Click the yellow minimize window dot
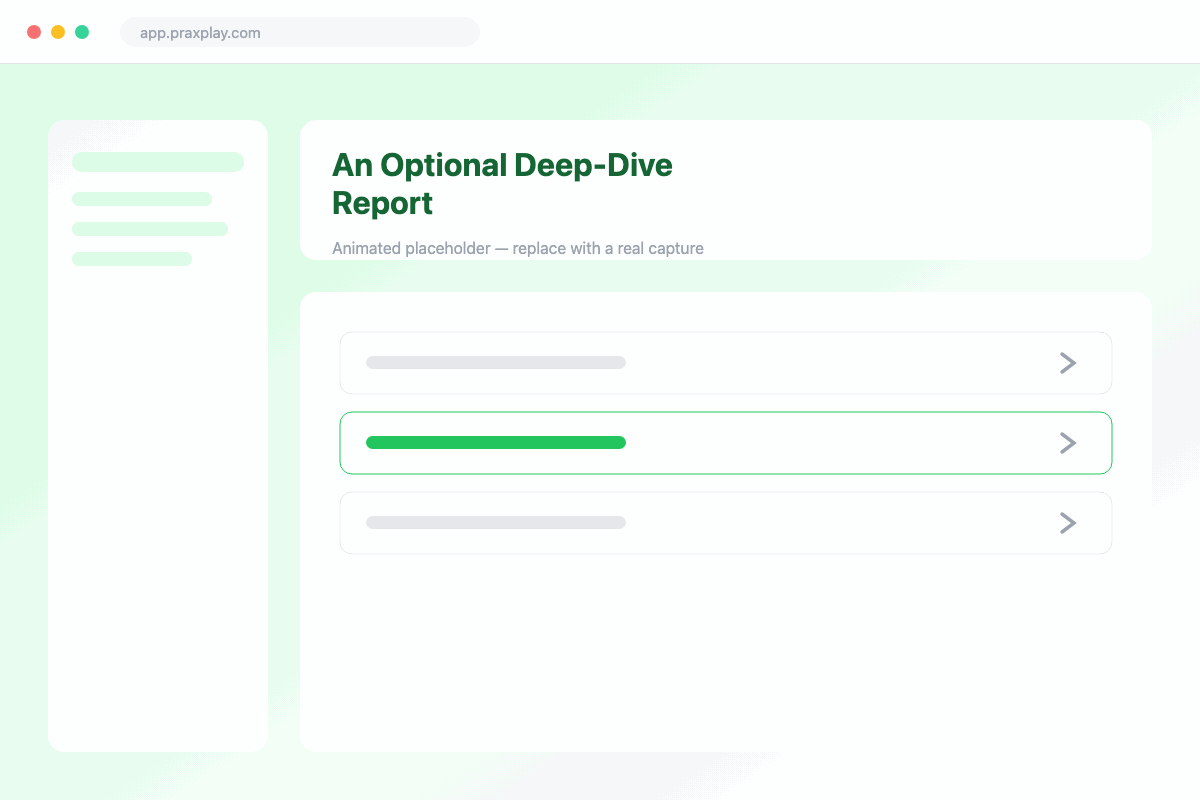This screenshot has height=800, width=1200. tap(58, 32)
